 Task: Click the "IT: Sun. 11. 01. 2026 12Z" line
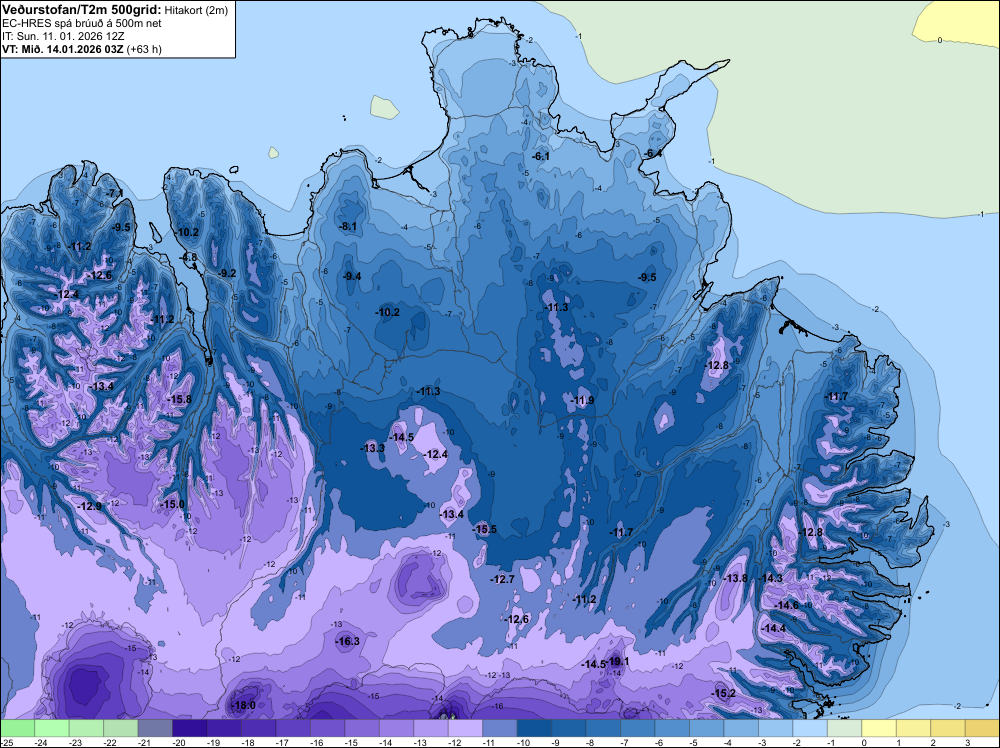[64, 36]
